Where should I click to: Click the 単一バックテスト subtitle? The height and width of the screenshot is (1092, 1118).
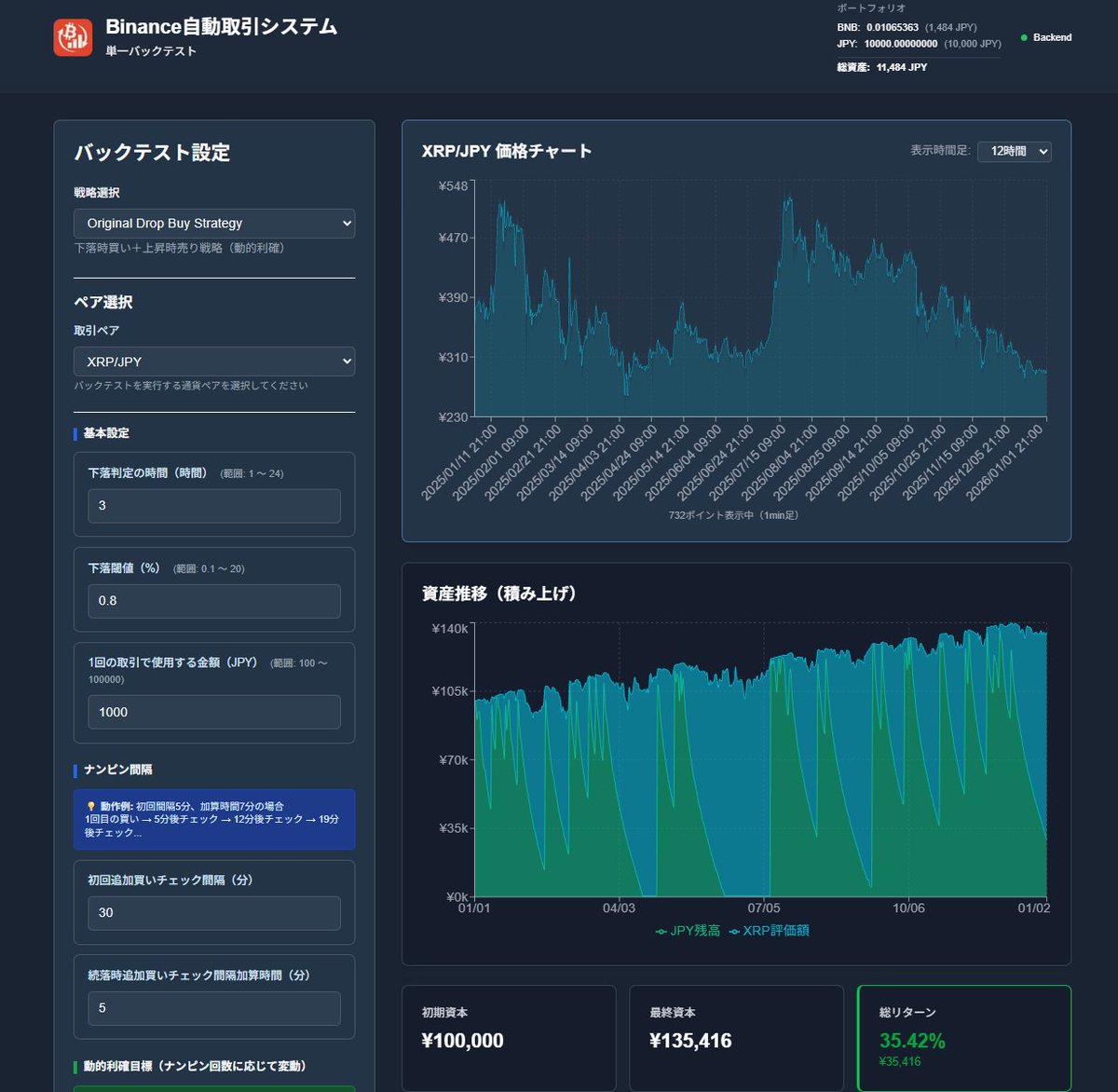tap(151, 51)
